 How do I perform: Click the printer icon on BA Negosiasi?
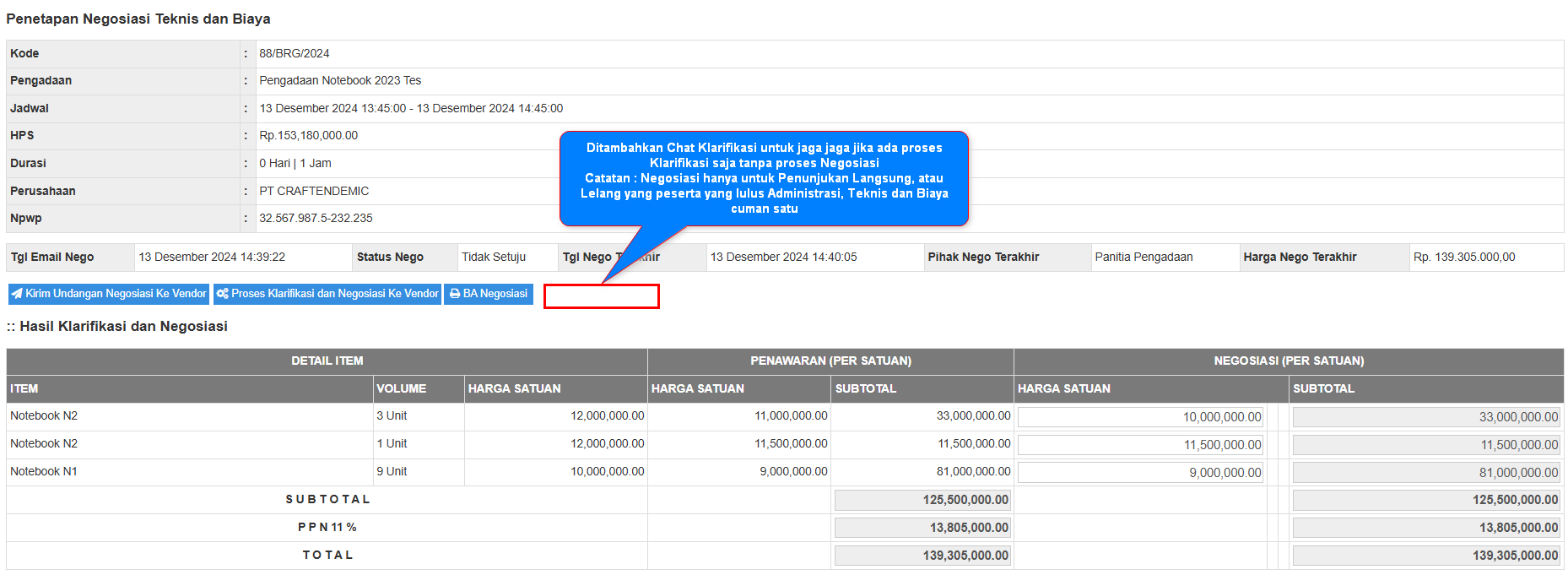pos(455,294)
